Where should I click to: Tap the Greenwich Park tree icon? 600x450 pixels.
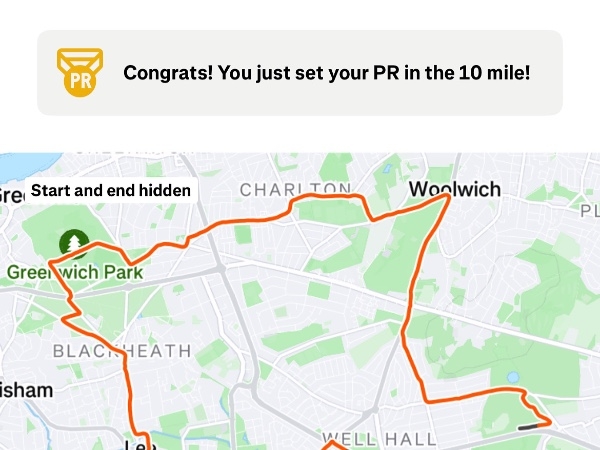click(x=73, y=243)
